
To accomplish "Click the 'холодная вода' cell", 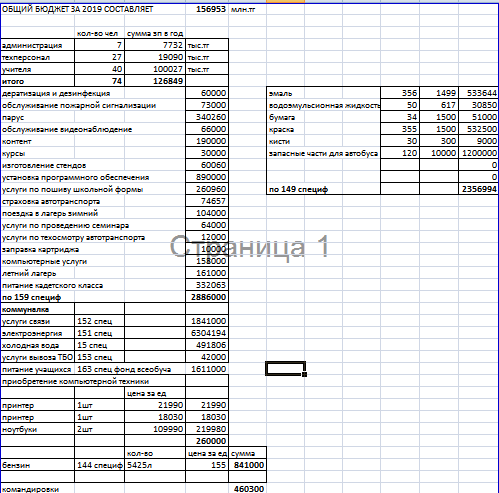I will tap(38, 345).
